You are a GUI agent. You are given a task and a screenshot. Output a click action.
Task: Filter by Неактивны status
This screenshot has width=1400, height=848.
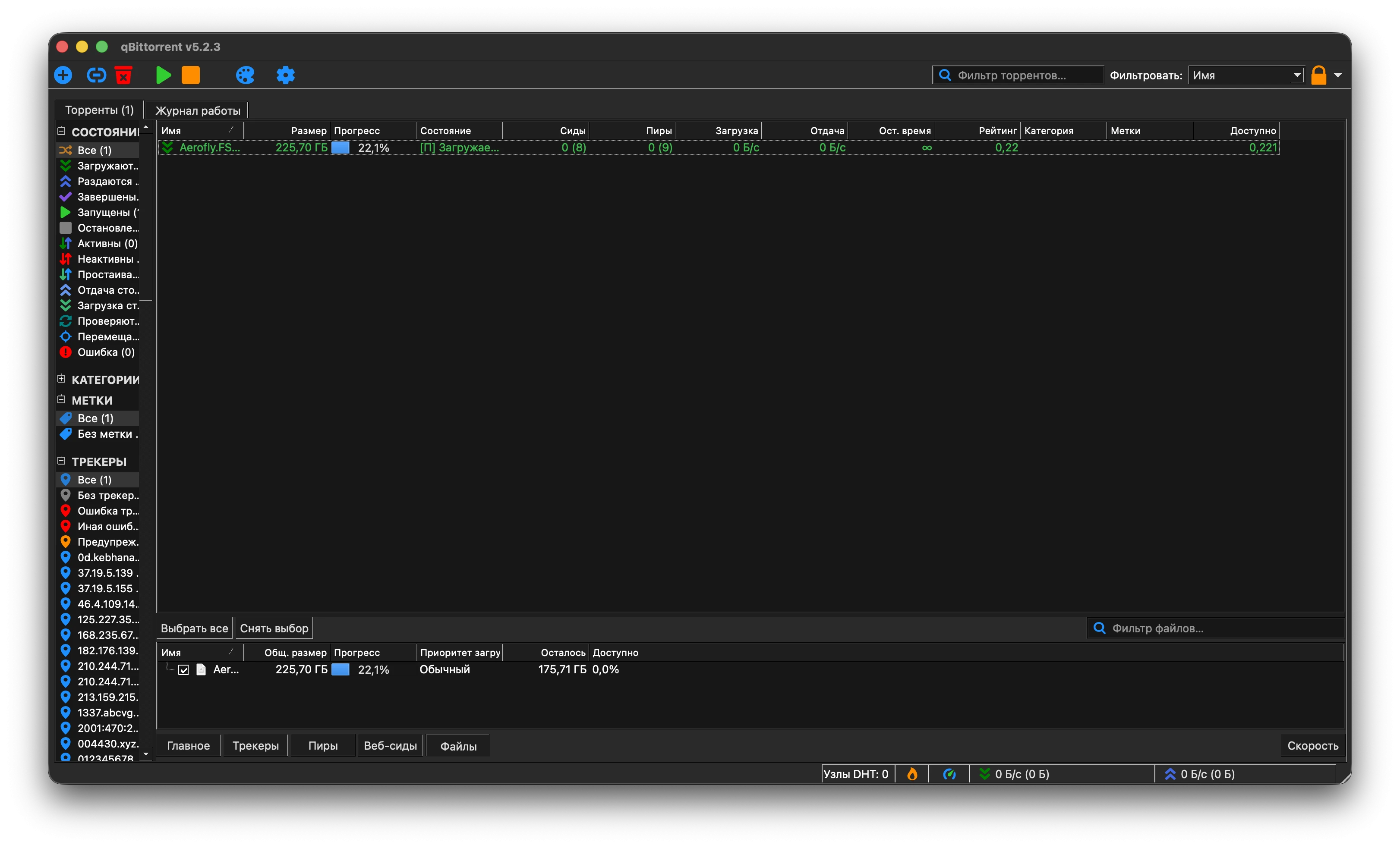pos(98,259)
